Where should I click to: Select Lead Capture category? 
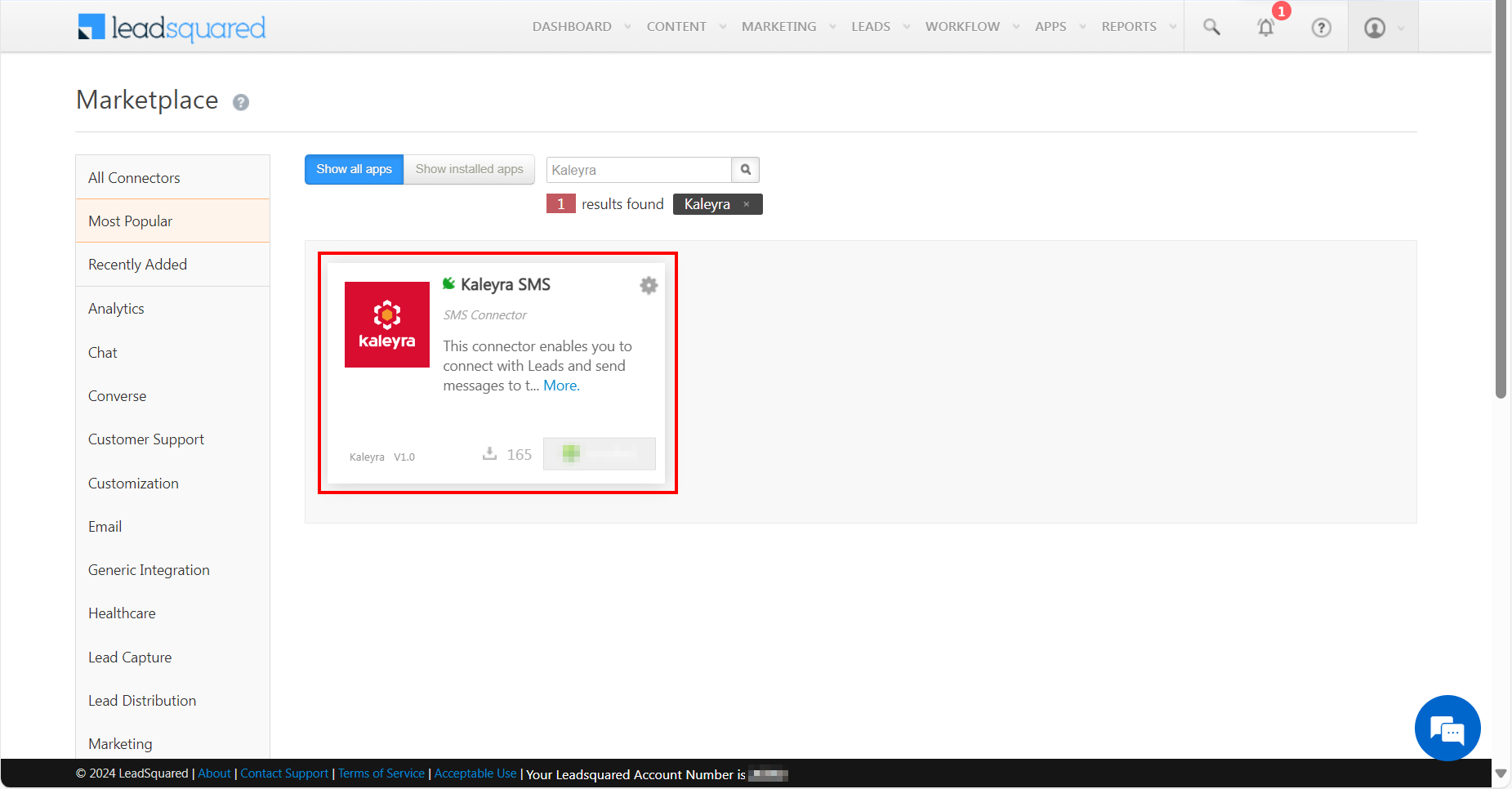[172, 657]
